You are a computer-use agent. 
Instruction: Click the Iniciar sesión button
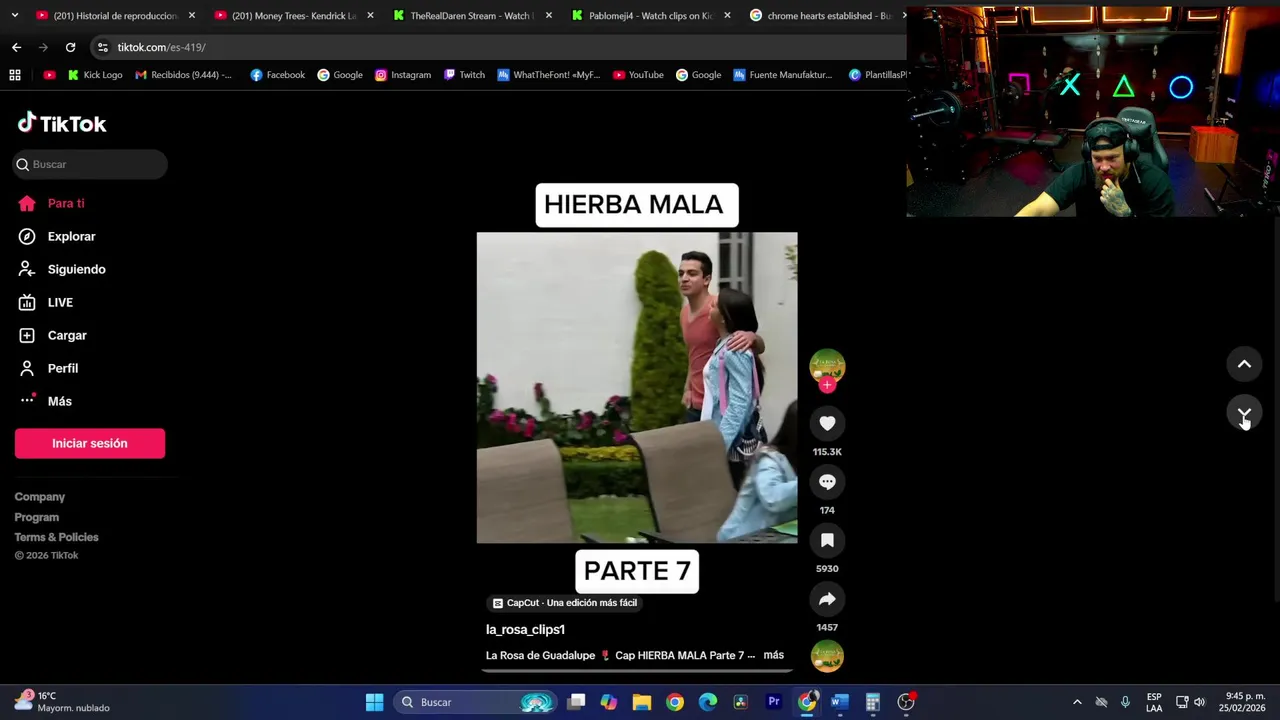[x=90, y=443]
